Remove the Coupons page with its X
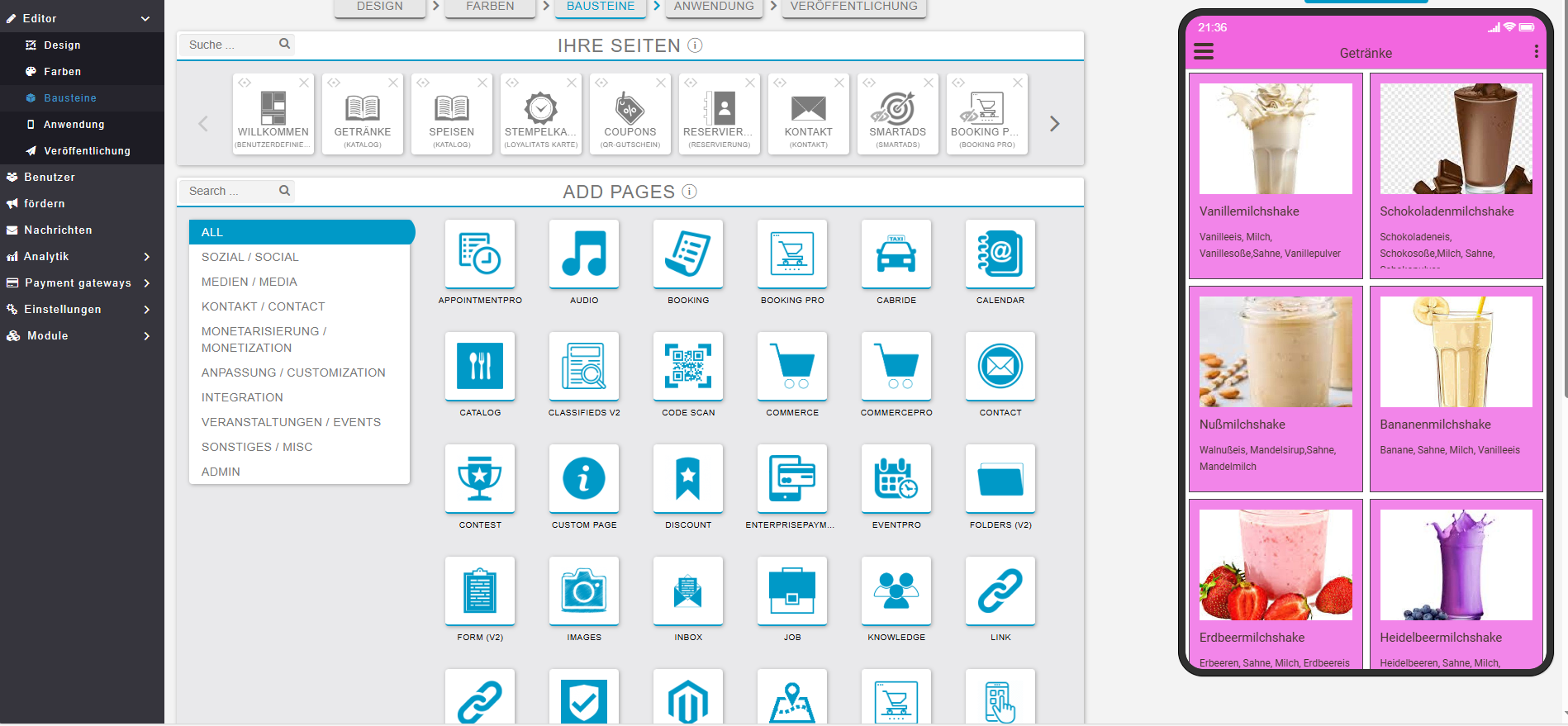 tap(661, 83)
